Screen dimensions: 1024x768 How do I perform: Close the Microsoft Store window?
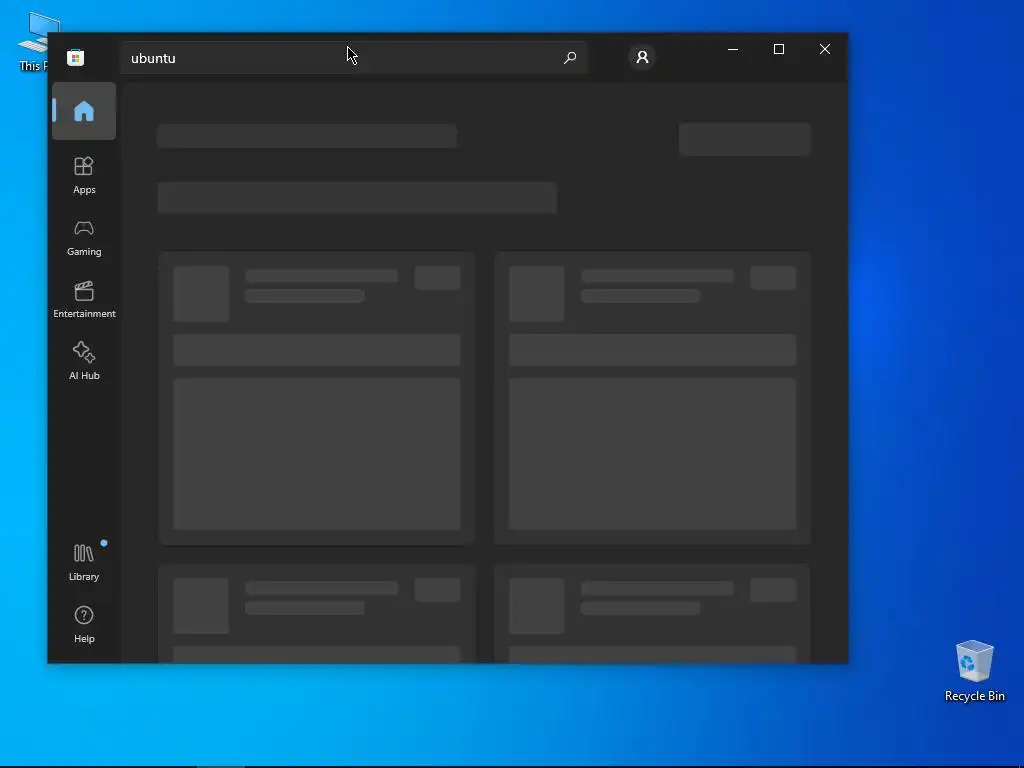pos(825,49)
